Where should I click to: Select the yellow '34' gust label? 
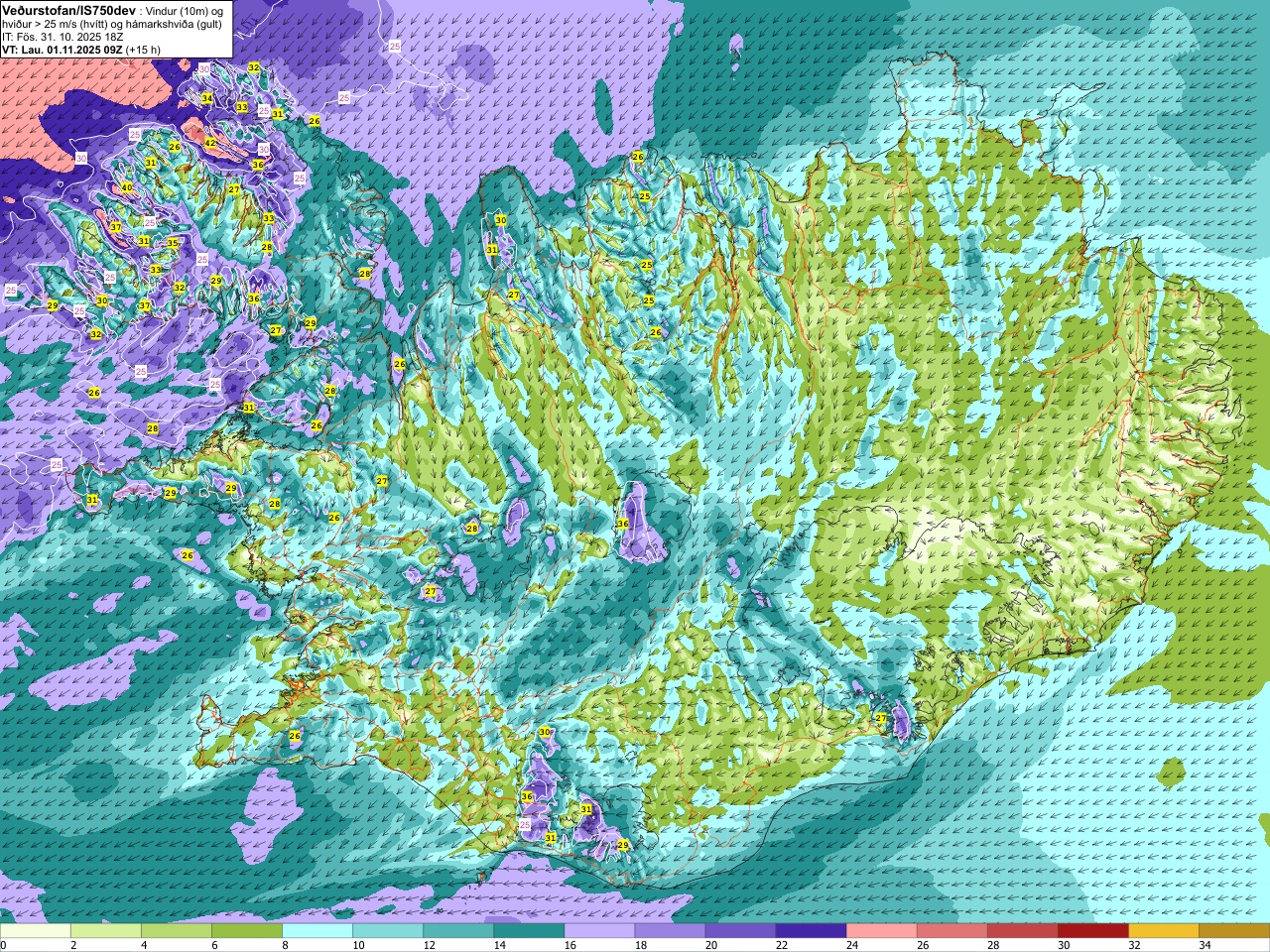pos(207,98)
